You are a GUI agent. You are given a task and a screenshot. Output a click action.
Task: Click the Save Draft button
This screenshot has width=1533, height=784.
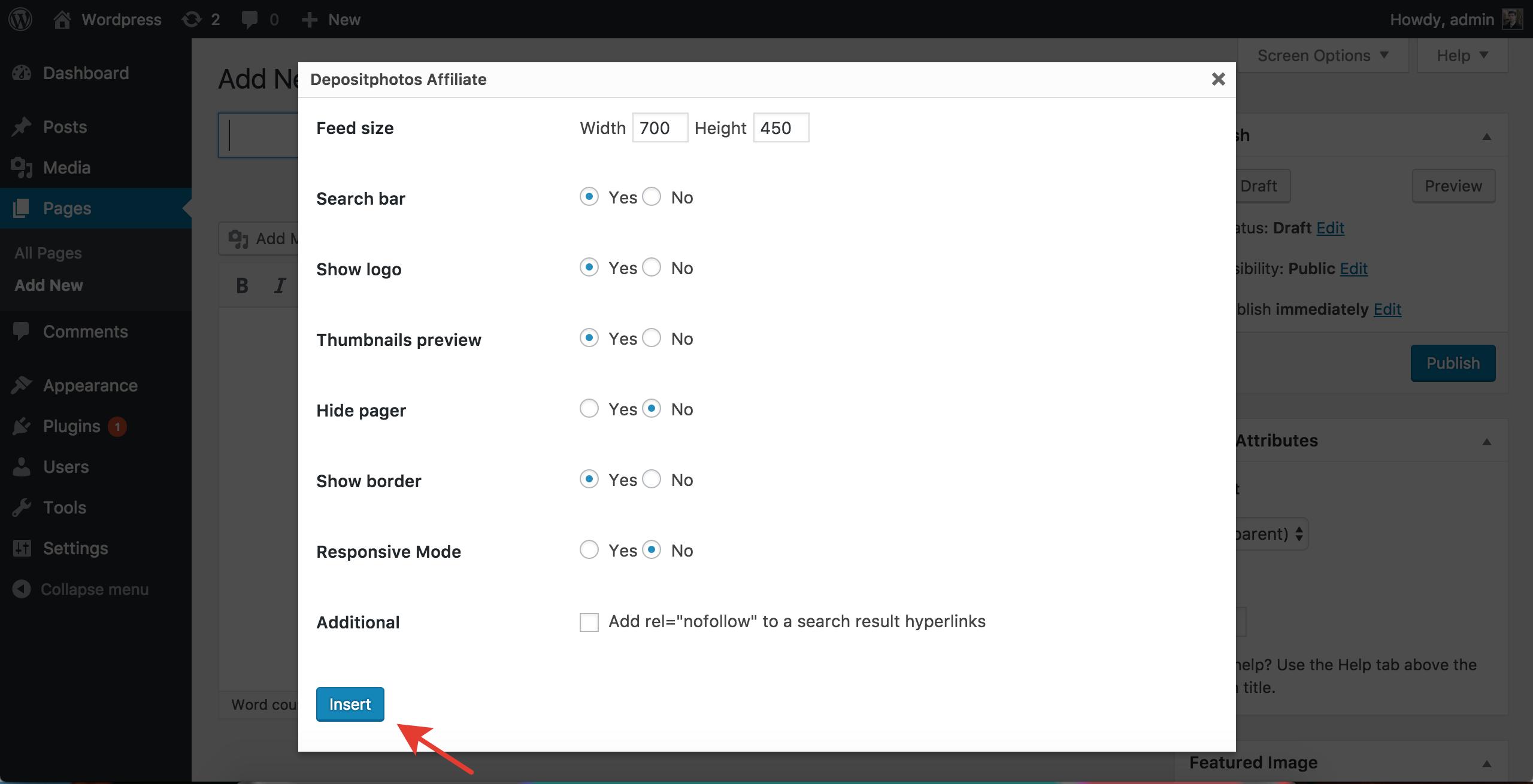tap(1263, 186)
